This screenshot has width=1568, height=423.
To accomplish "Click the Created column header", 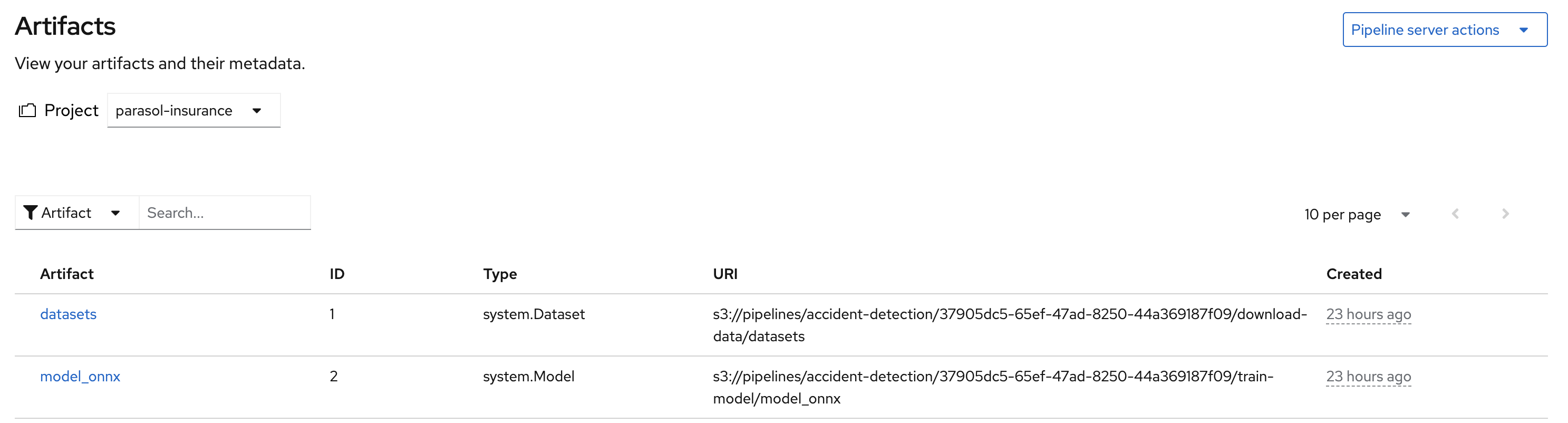I will pos(1354,274).
